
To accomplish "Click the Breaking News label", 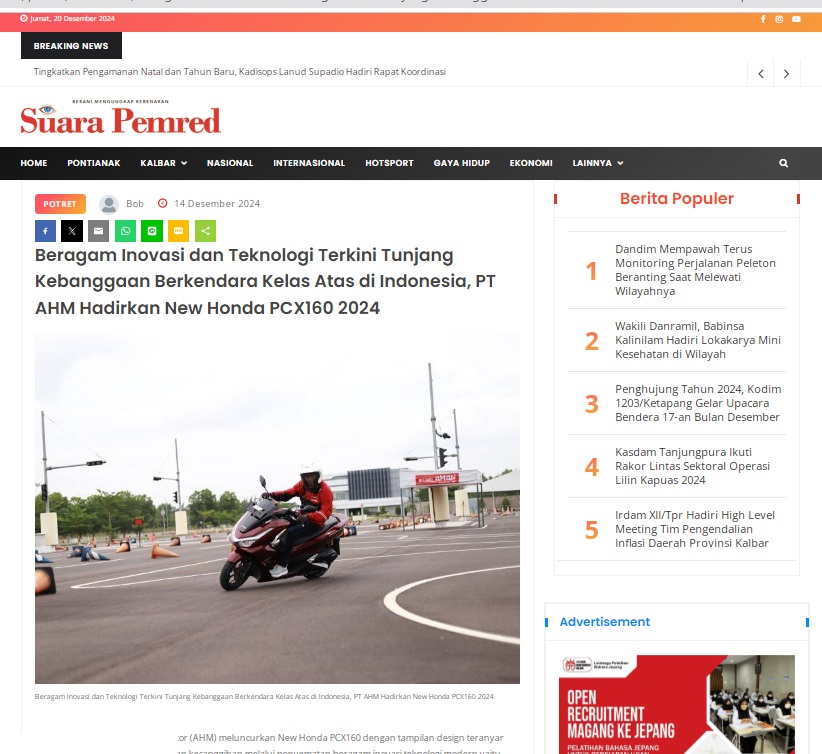I will coord(71,46).
